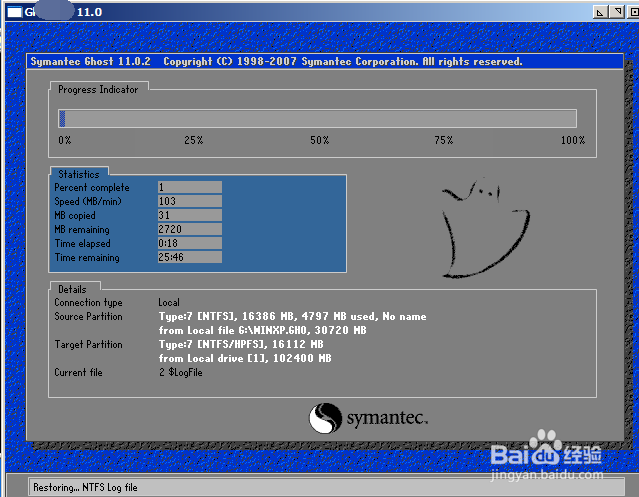639x497 pixels.
Task: Click the window title text 11.0
Action: pos(90,12)
